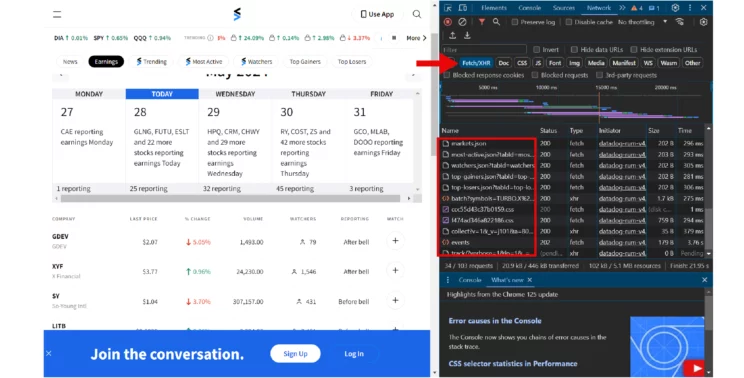Open Network panel settings gear
Viewport: 744px width, 378px height.
tap(704, 22)
